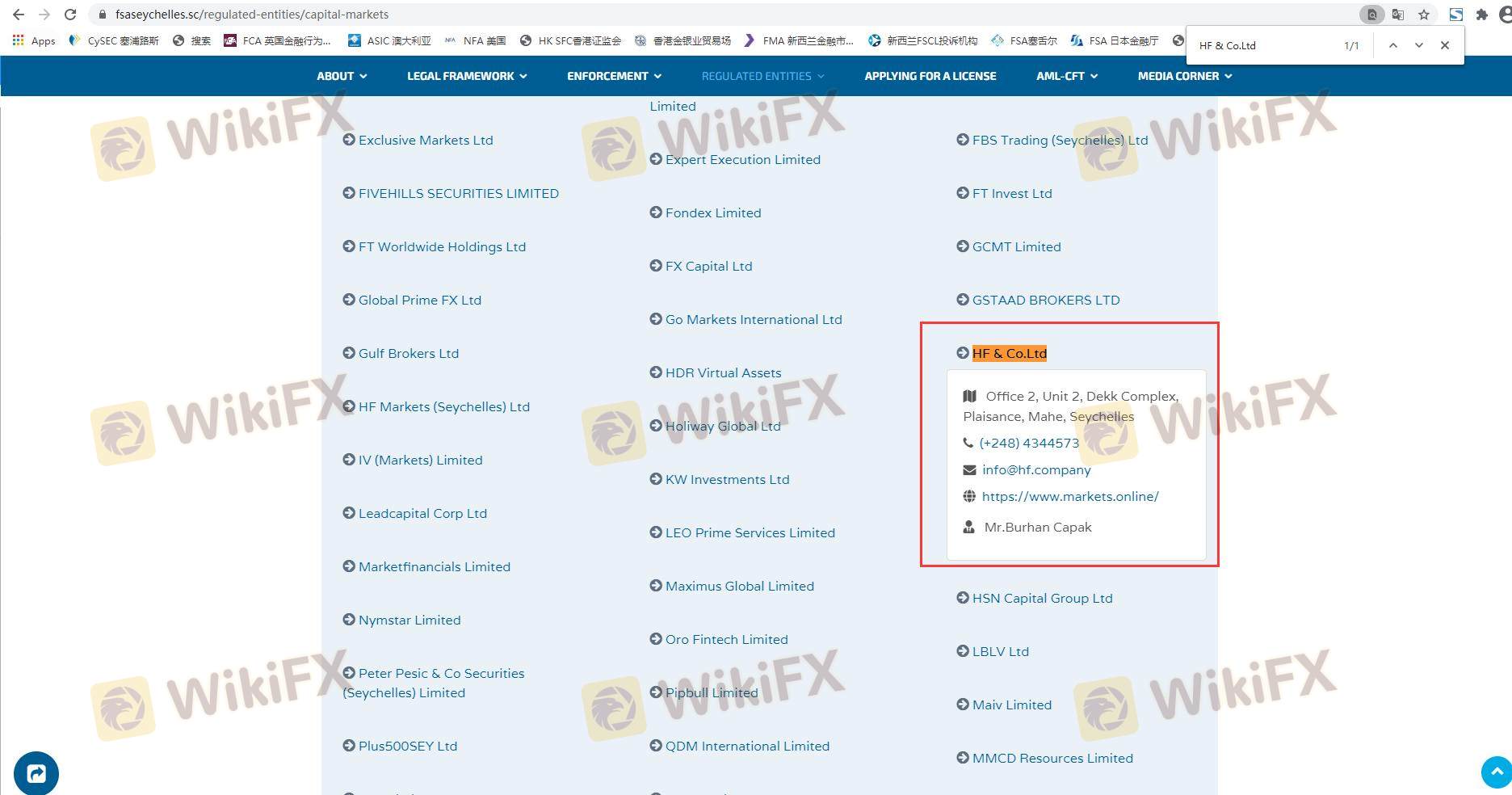Click the browser reload page icon
Viewport: 1512px width, 795px height.
pyautogui.click(x=70, y=15)
